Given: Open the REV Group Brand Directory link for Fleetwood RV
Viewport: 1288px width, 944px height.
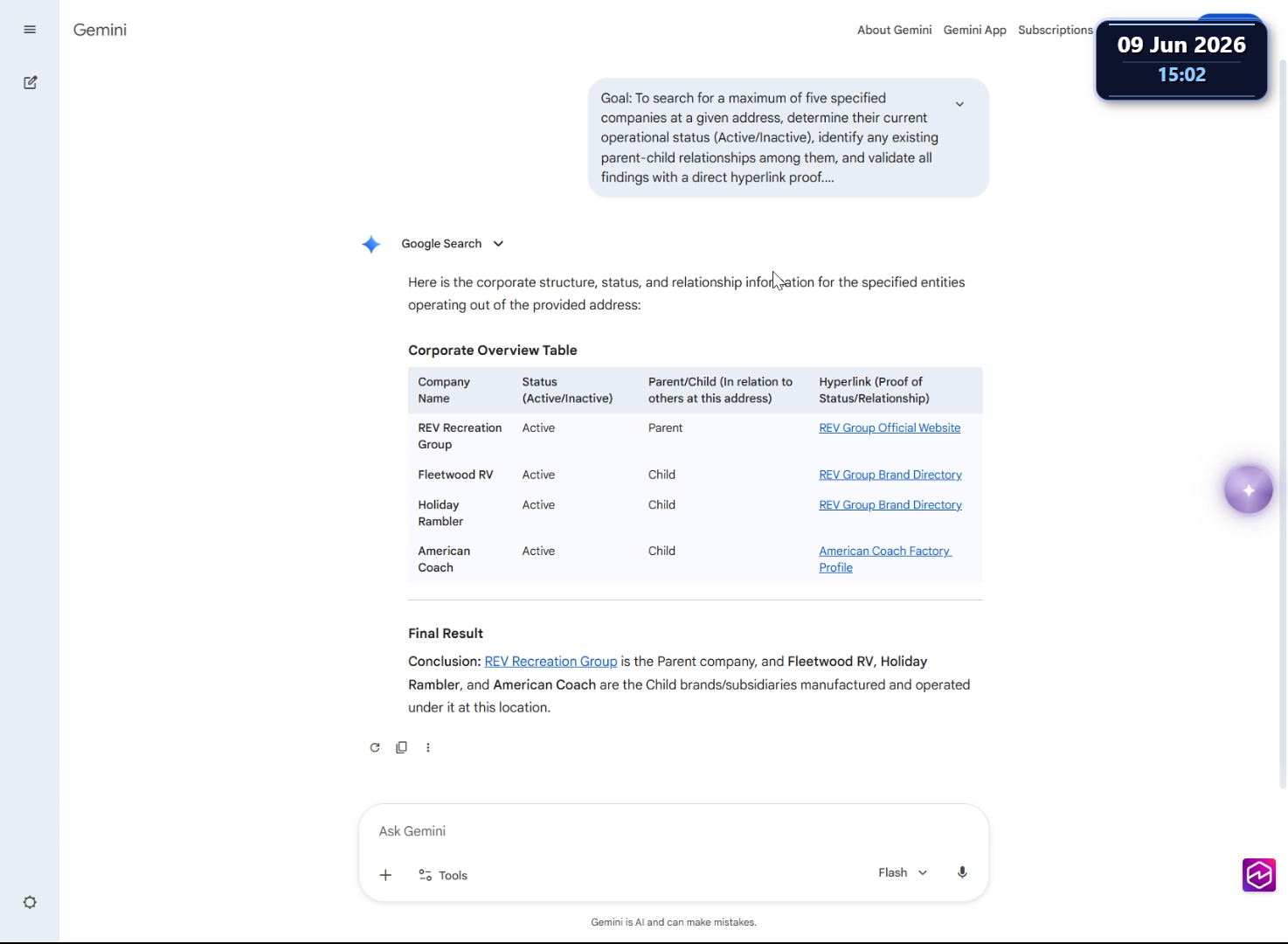Looking at the screenshot, I should click(x=890, y=475).
